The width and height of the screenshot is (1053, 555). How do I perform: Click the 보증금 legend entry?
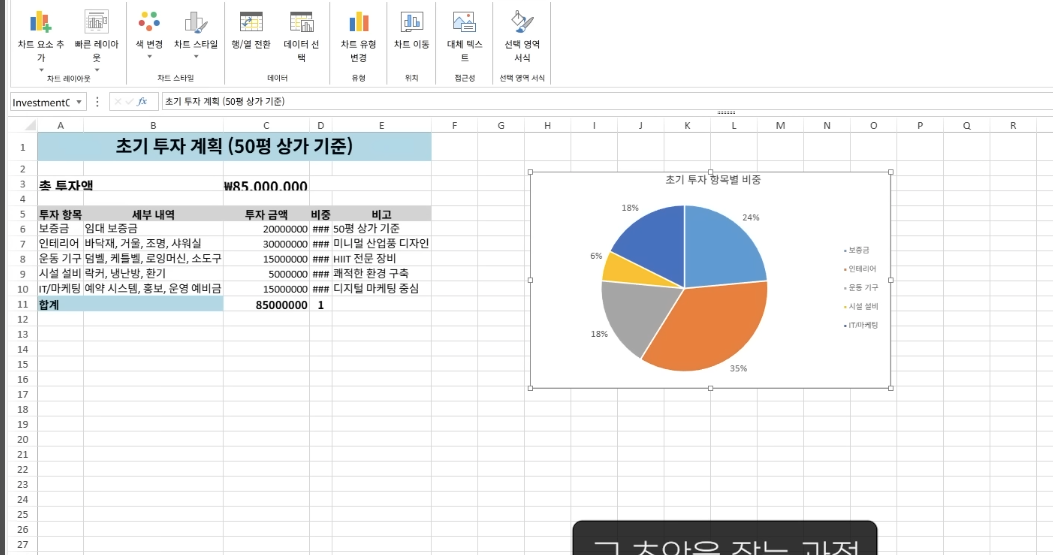tap(857, 250)
